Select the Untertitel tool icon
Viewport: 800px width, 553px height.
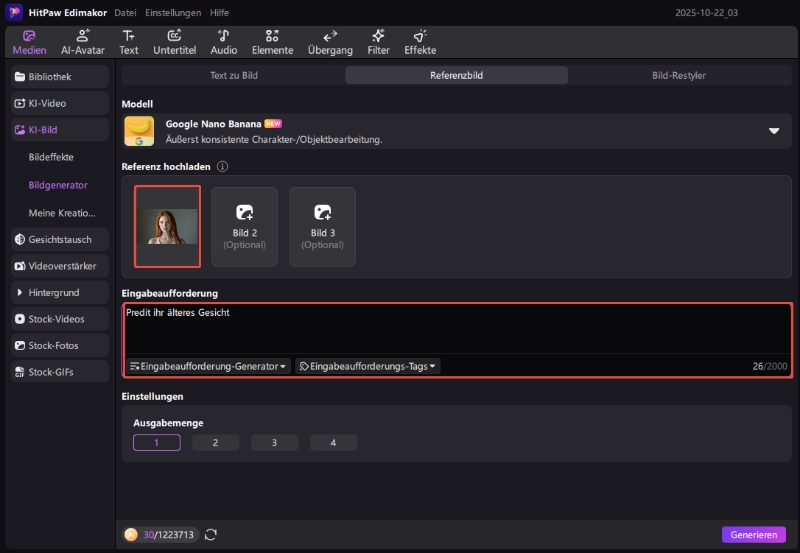pyautogui.click(x=174, y=36)
